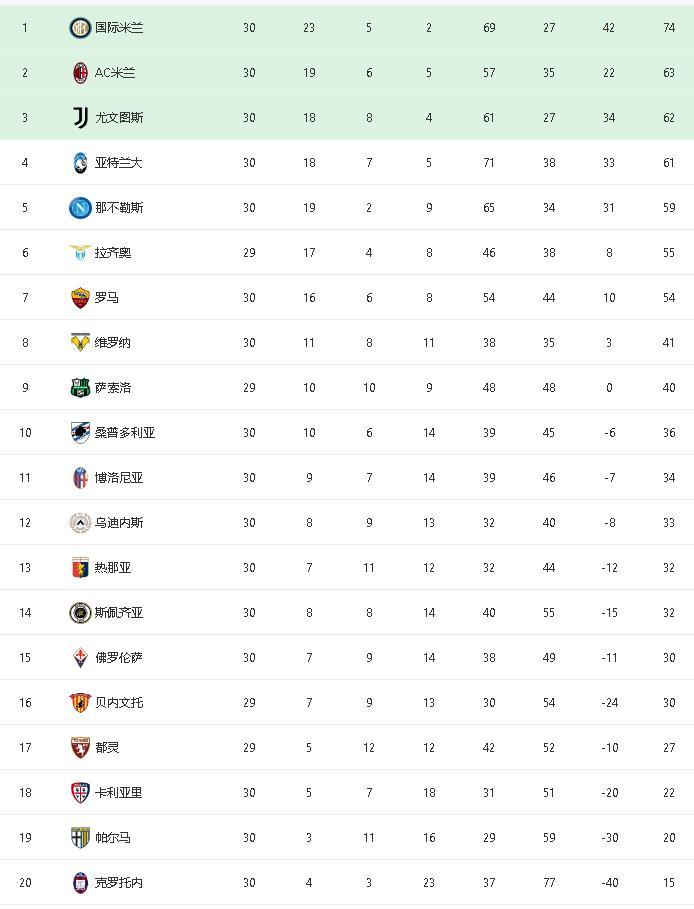Click the Udinese crest icon
This screenshot has height=909, width=694.
80,523
